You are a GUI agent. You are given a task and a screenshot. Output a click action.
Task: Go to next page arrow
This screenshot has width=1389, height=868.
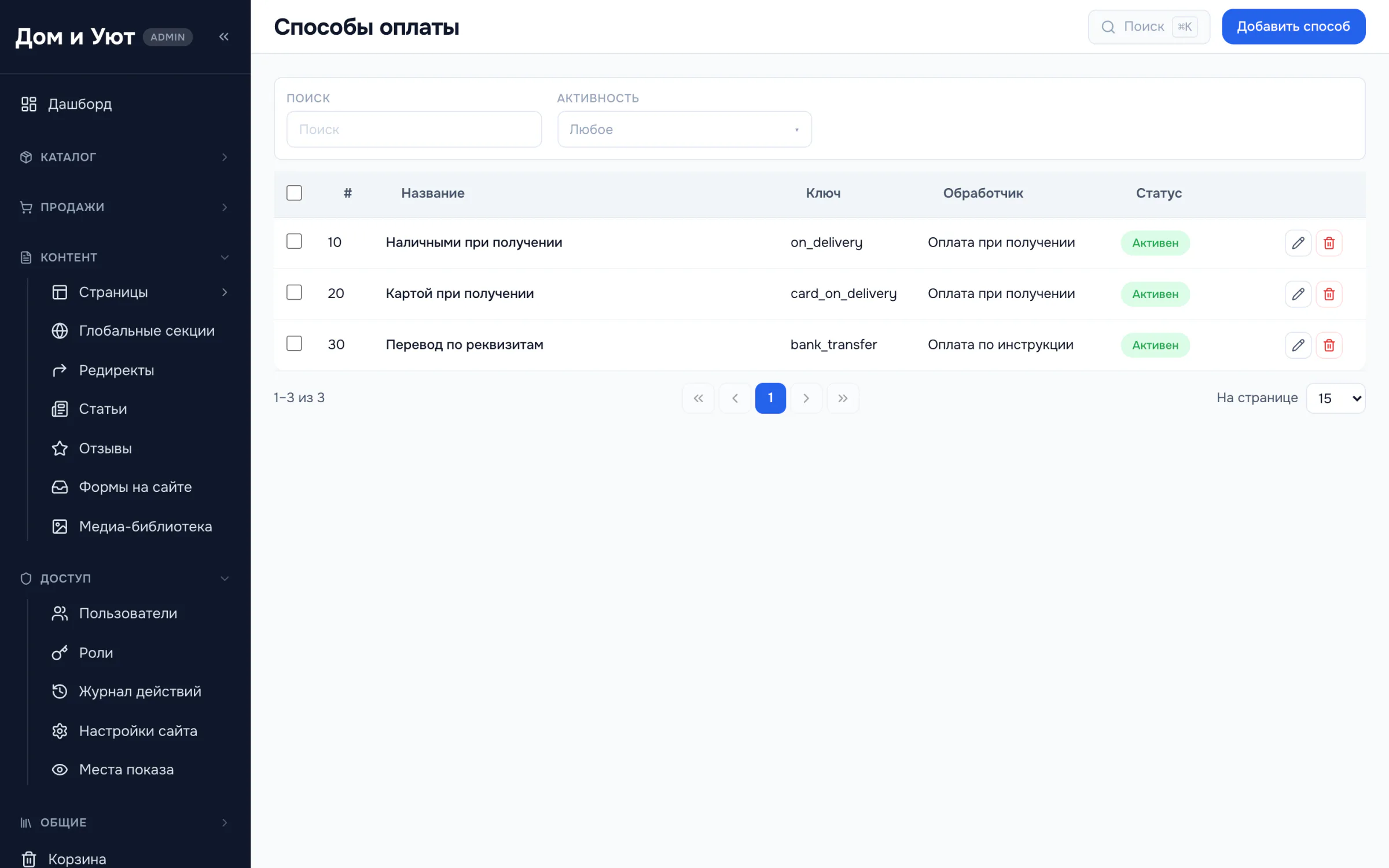[806, 398]
